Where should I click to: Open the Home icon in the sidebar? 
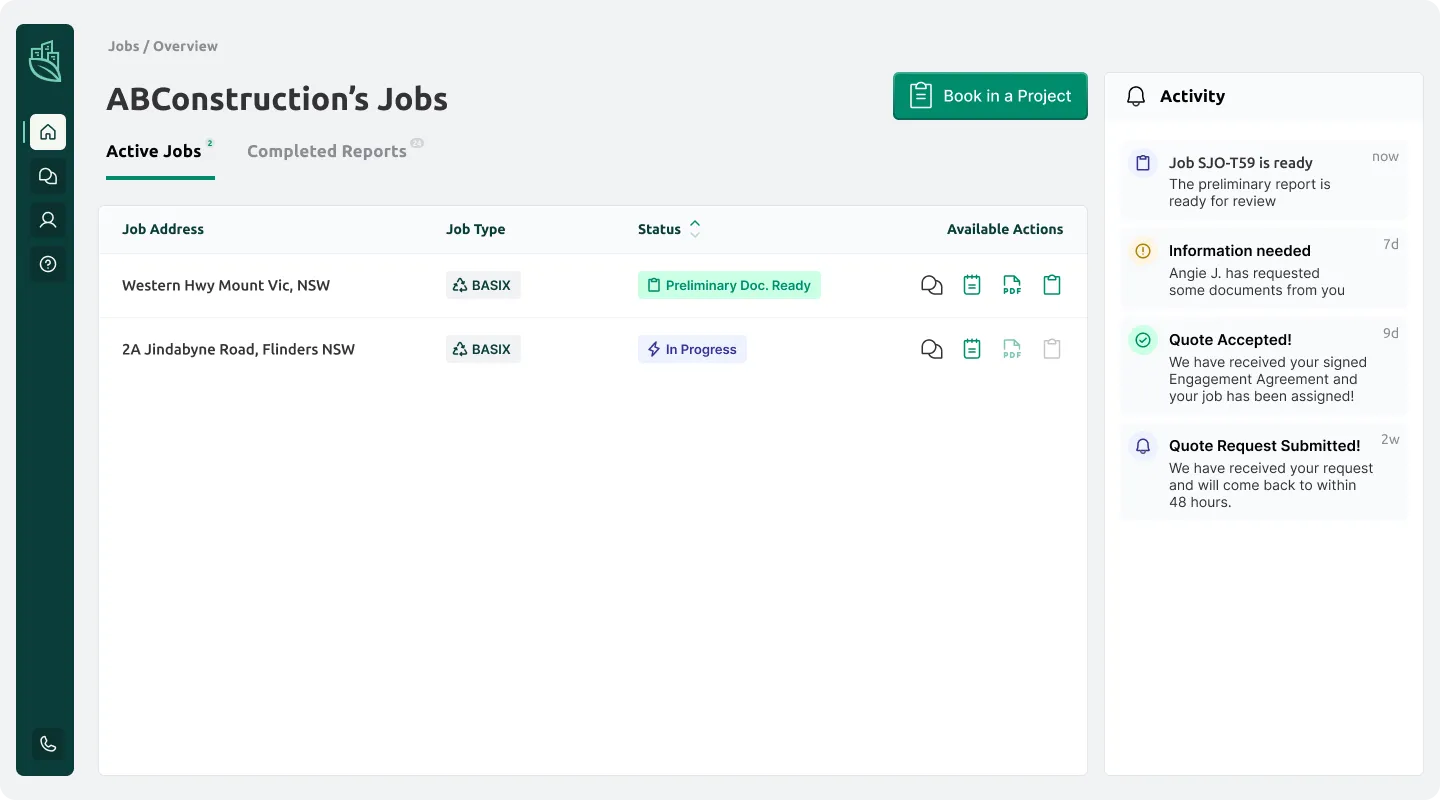(x=47, y=131)
